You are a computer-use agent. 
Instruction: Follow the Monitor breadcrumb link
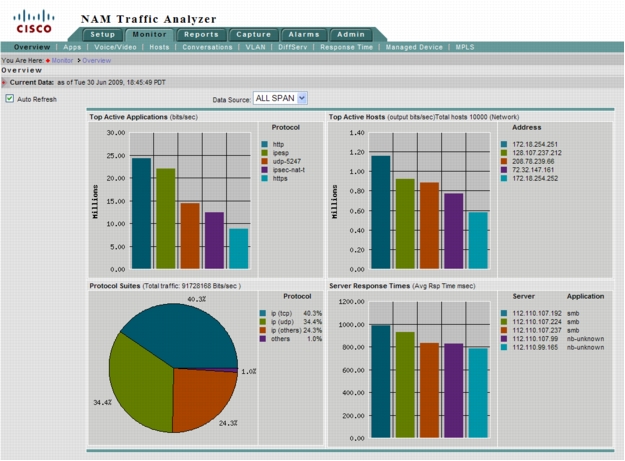(x=62, y=61)
